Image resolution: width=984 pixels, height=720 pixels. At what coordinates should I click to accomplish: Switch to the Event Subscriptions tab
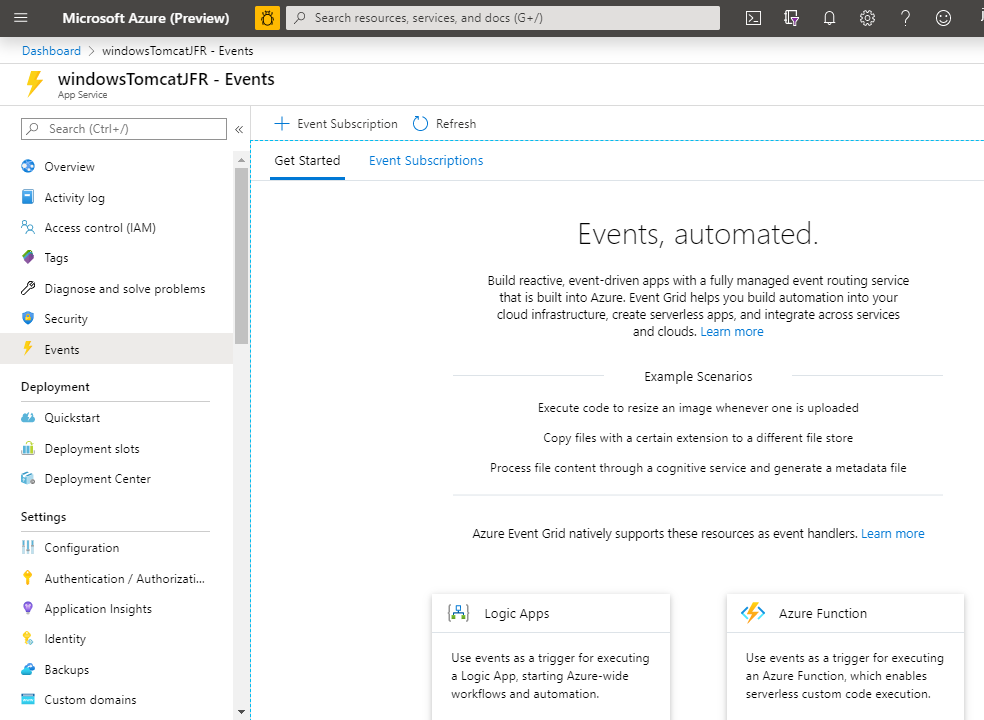[x=425, y=160]
